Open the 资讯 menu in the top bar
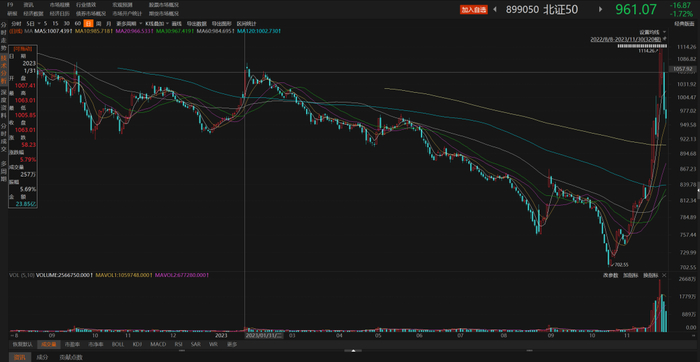 click(29, 5)
